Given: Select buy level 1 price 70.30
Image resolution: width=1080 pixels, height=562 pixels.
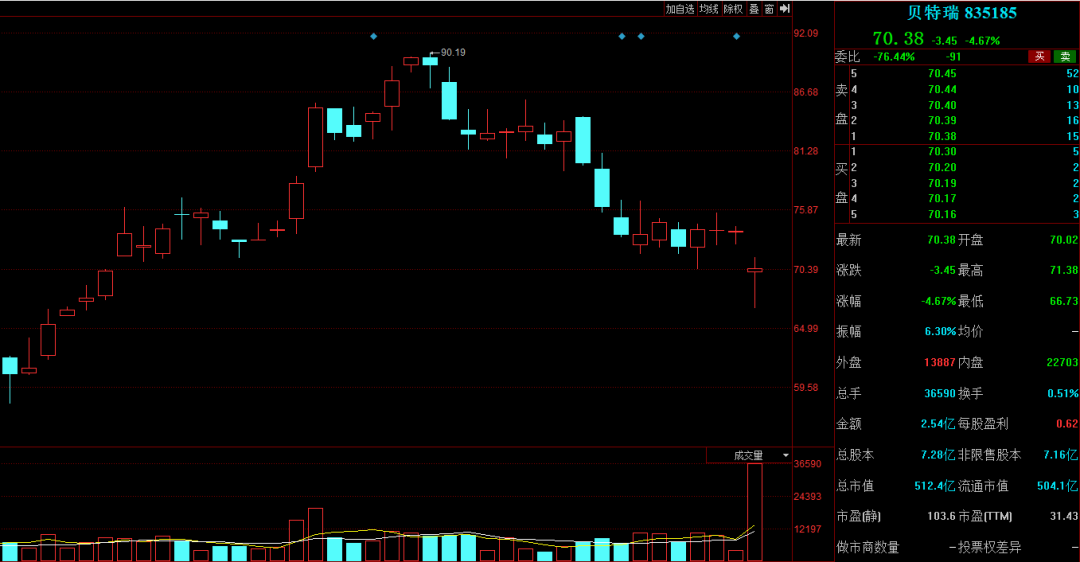Looking at the screenshot, I should point(941,151).
